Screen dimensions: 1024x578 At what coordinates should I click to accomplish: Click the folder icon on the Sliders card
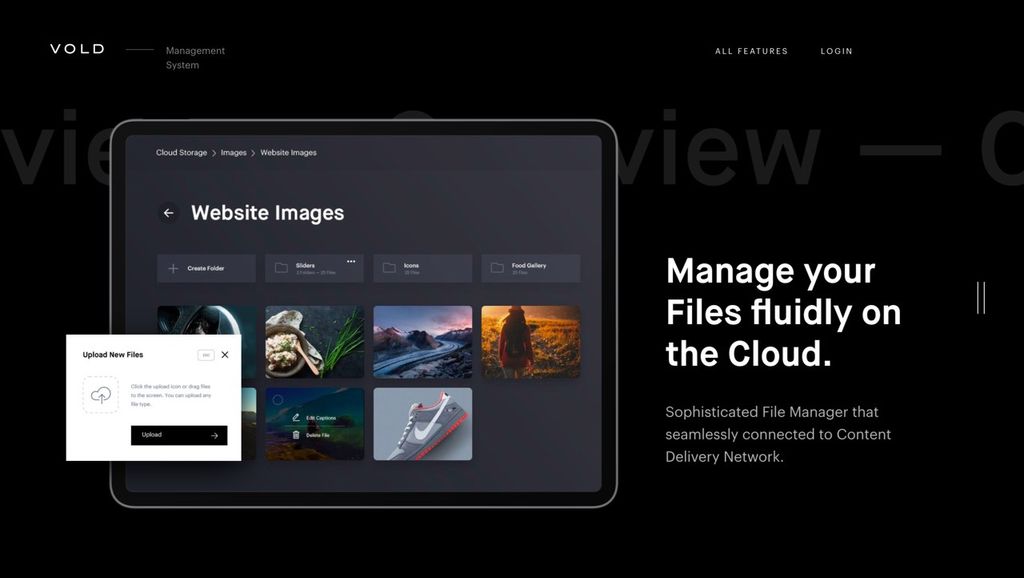pyautogui.click(x=282, y=266)
